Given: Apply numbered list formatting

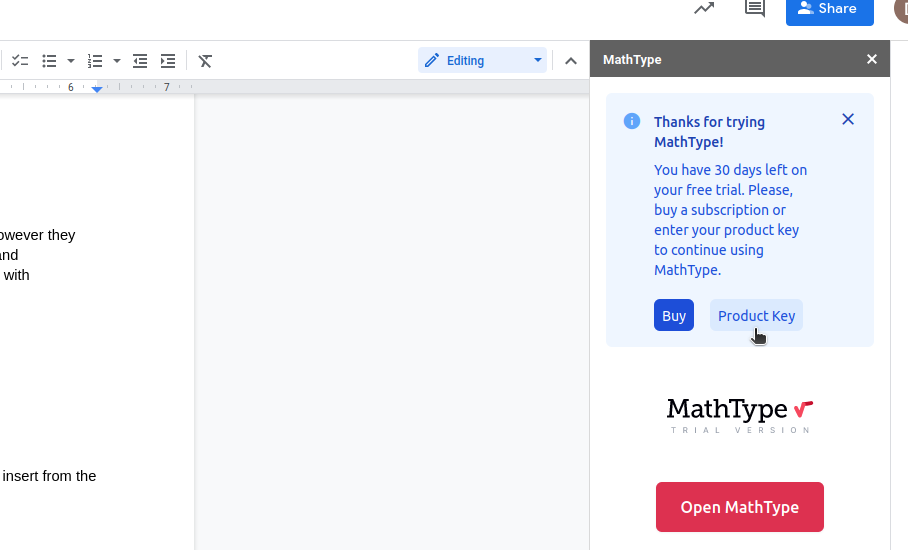Looking at the screenshot, I should pyautogui.click(x=95, y=61).
